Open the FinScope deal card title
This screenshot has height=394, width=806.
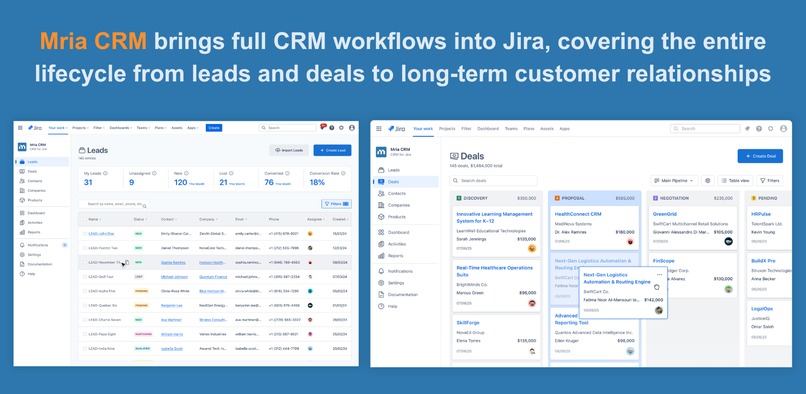coord(664,261)
